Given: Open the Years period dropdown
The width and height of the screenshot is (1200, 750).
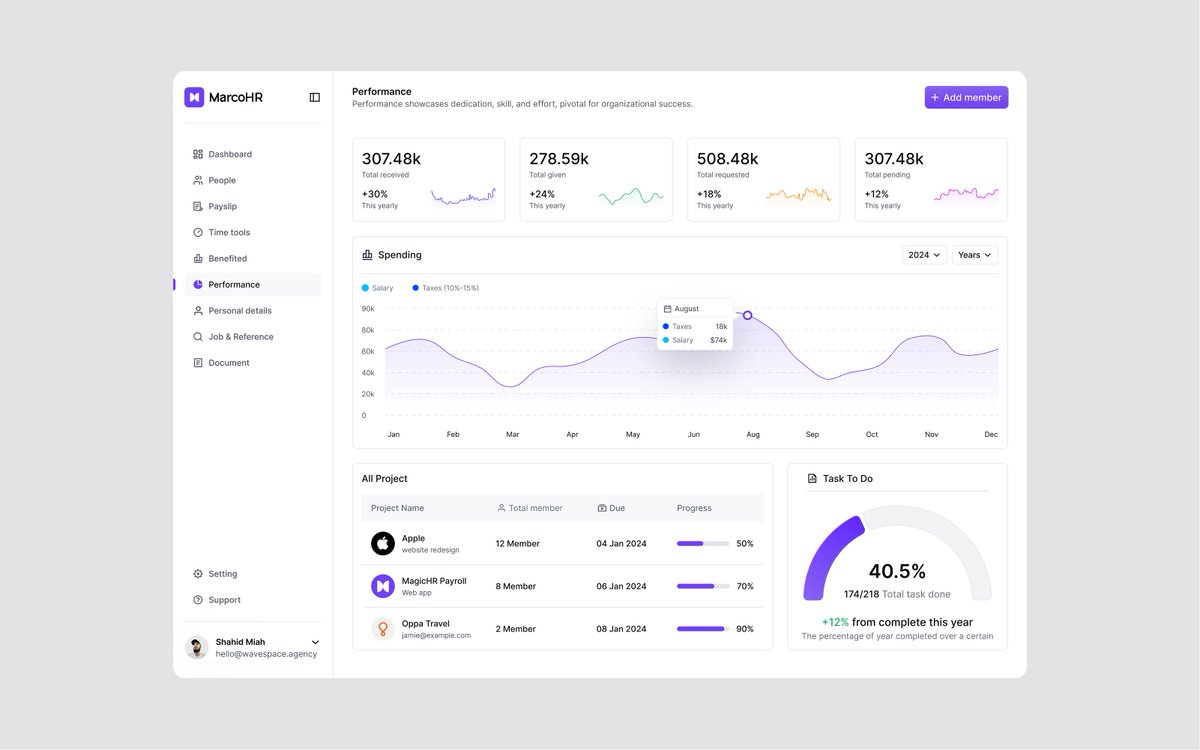Looking at the screenshot, I should pos(975,255).
